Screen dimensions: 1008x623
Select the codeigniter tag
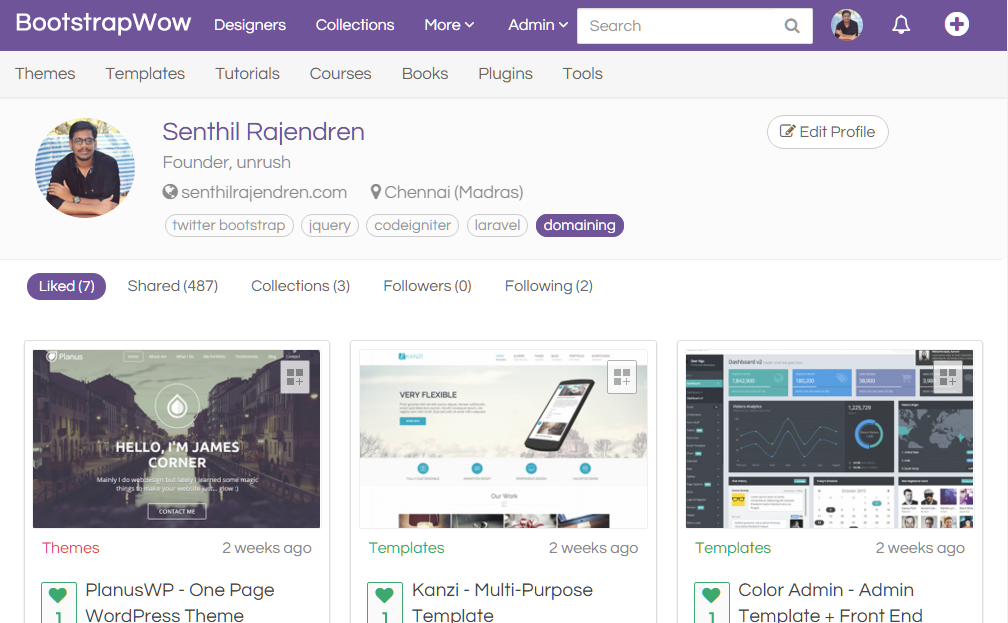tap(412, 226)
